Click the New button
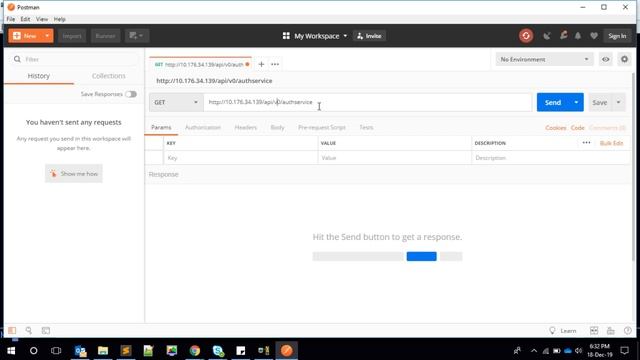The image size is (640, 360). click(x=25, y=36)
